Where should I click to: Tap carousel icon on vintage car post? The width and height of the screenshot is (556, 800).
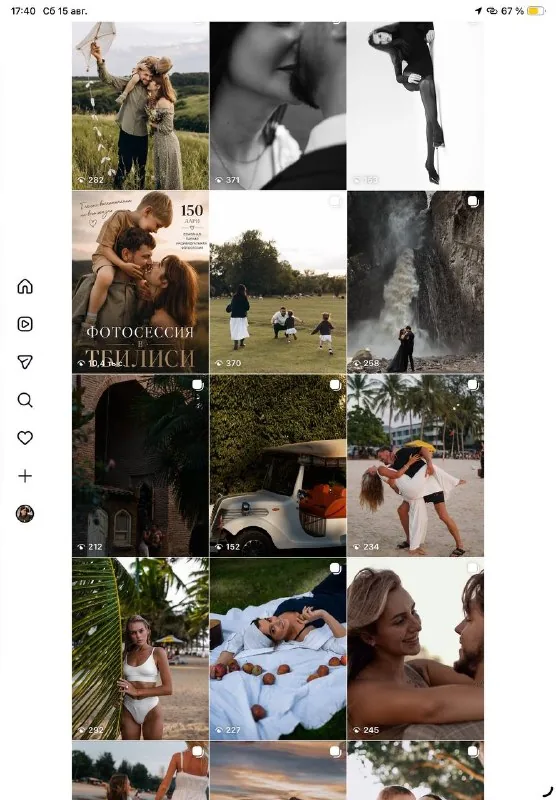click(x=335, y=385)
